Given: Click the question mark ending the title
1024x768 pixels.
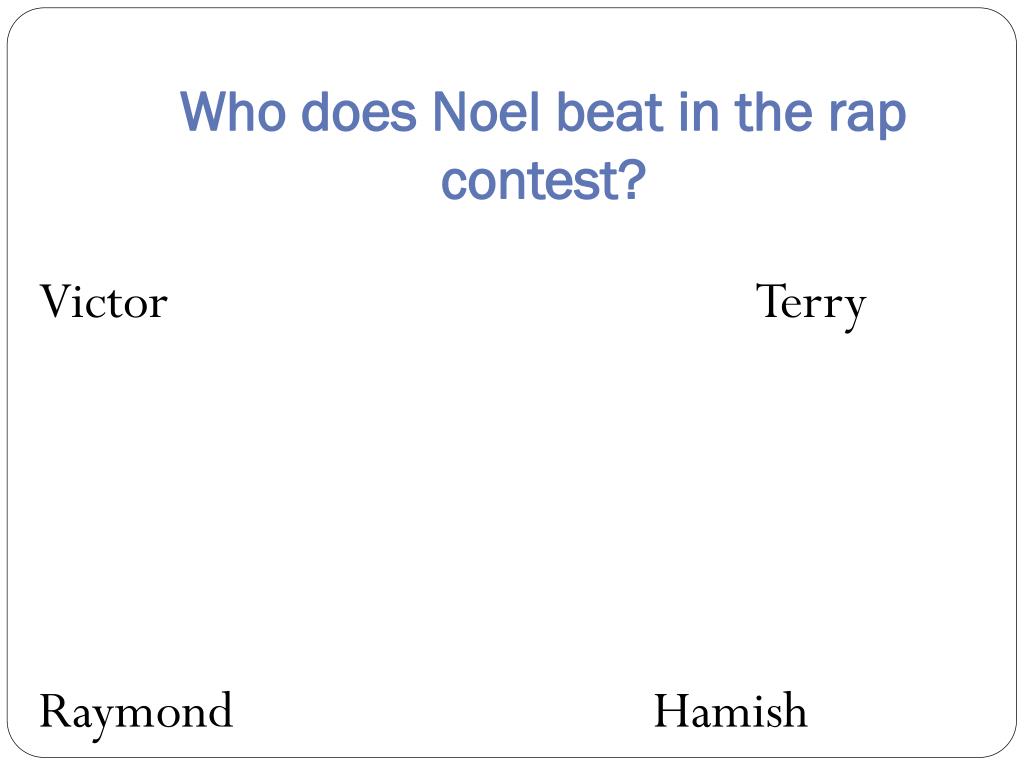Looking at the screenshot, I should (x=635, y=178).
